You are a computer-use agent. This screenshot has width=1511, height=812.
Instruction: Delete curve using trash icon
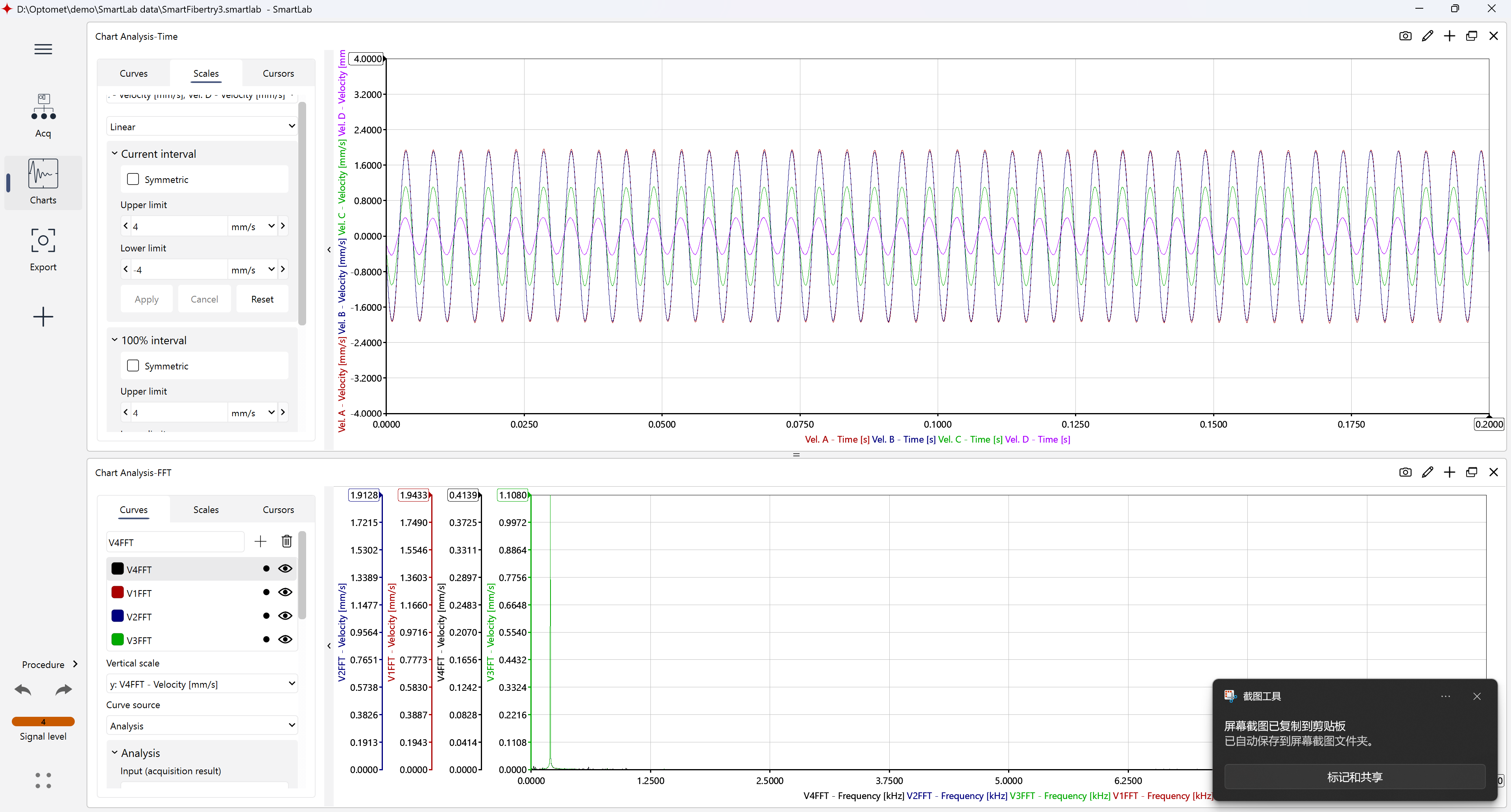pyautogui.click(x=286, y=542)
